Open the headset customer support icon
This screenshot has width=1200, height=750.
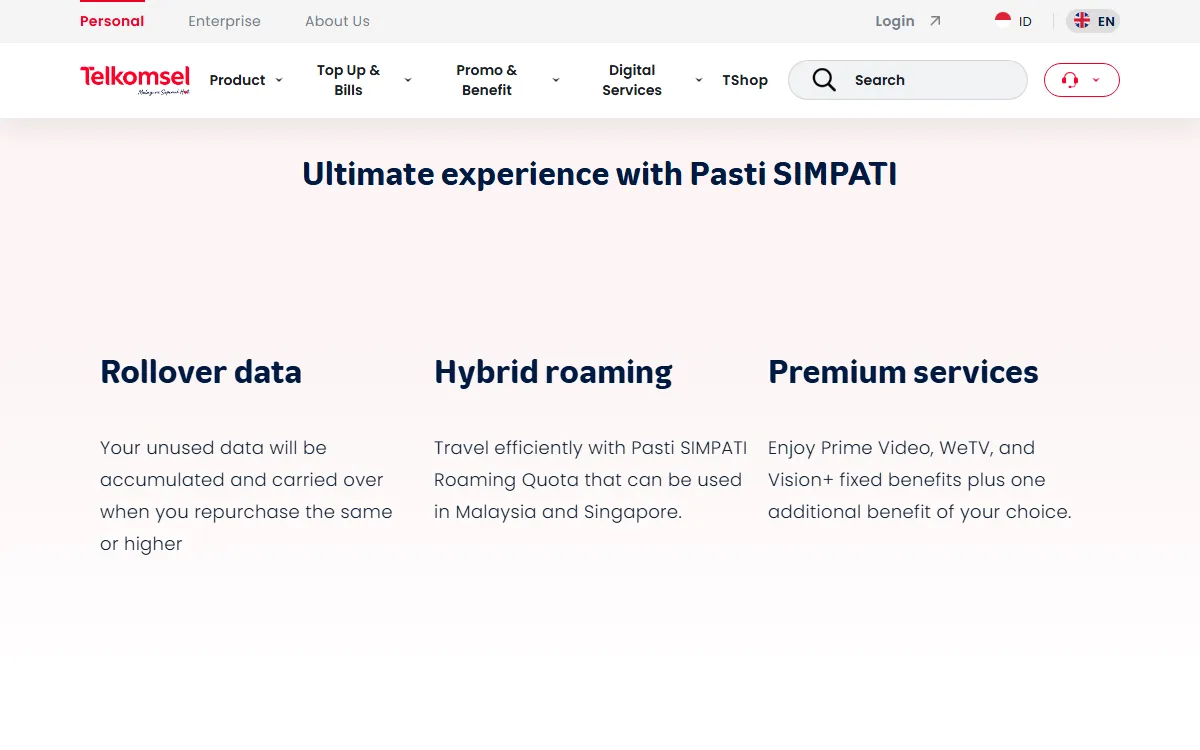click(1070, 80)
